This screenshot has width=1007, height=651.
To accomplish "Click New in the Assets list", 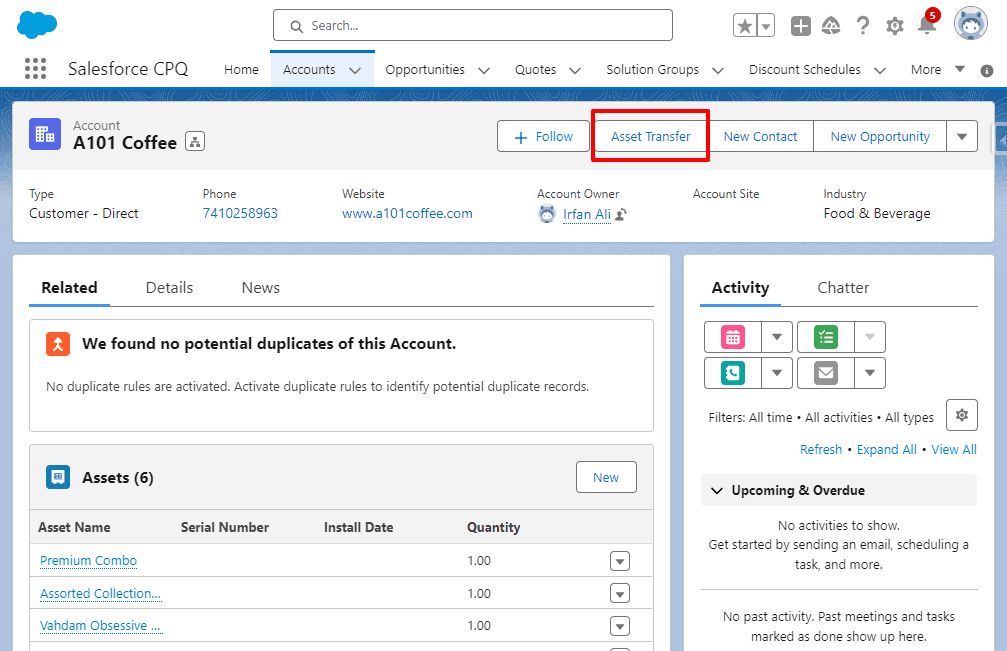I will [606, 477].
